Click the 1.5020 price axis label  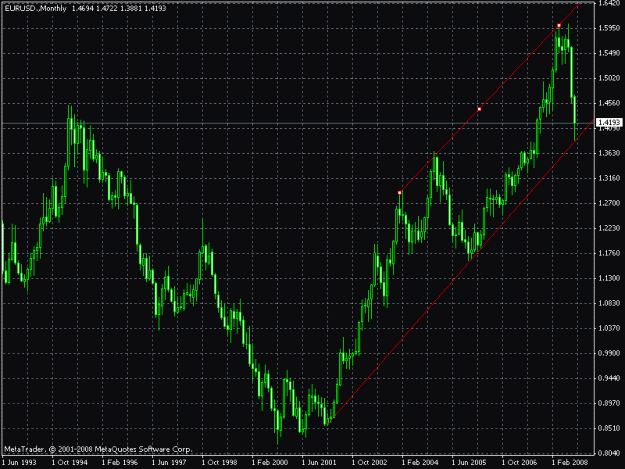(x=609, y=78)
